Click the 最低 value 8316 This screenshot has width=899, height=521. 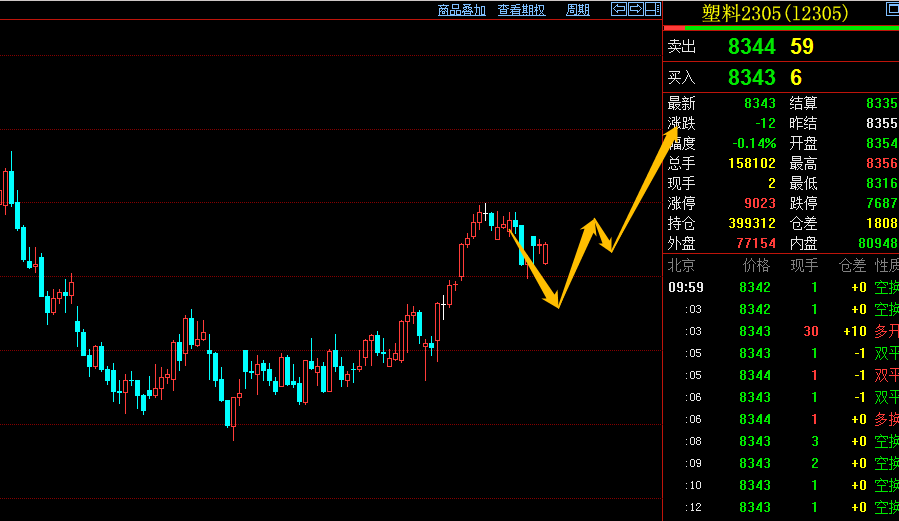click(882, 183)
